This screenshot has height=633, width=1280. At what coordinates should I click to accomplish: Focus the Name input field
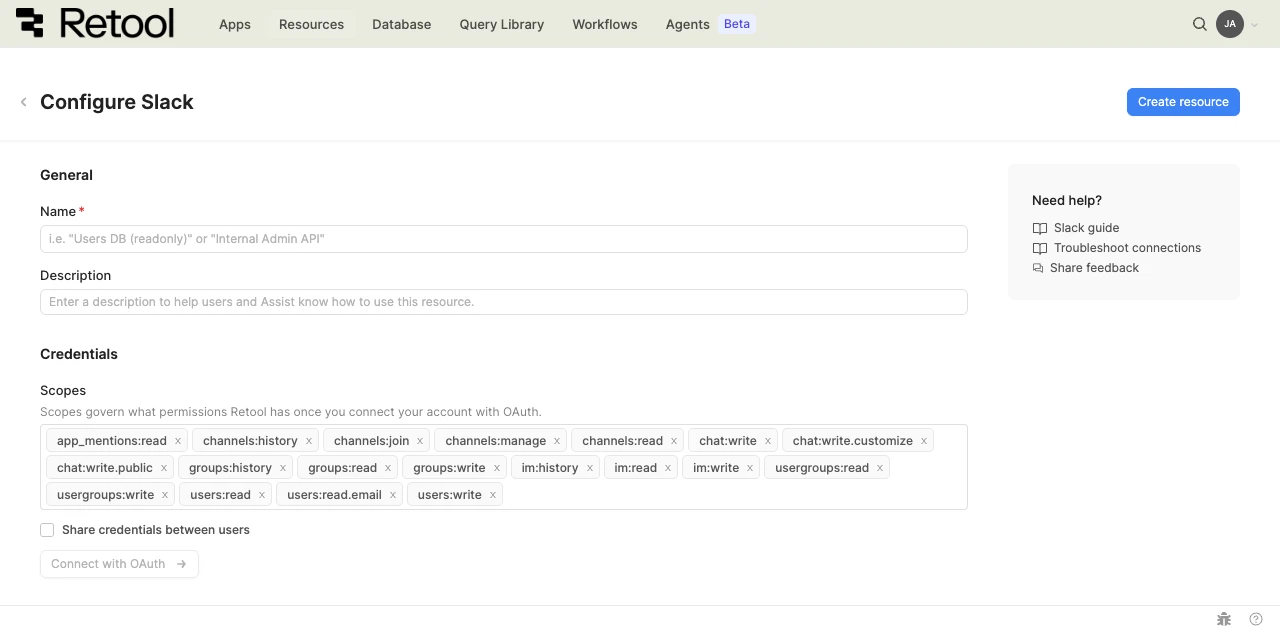click(x=504, y=239)
